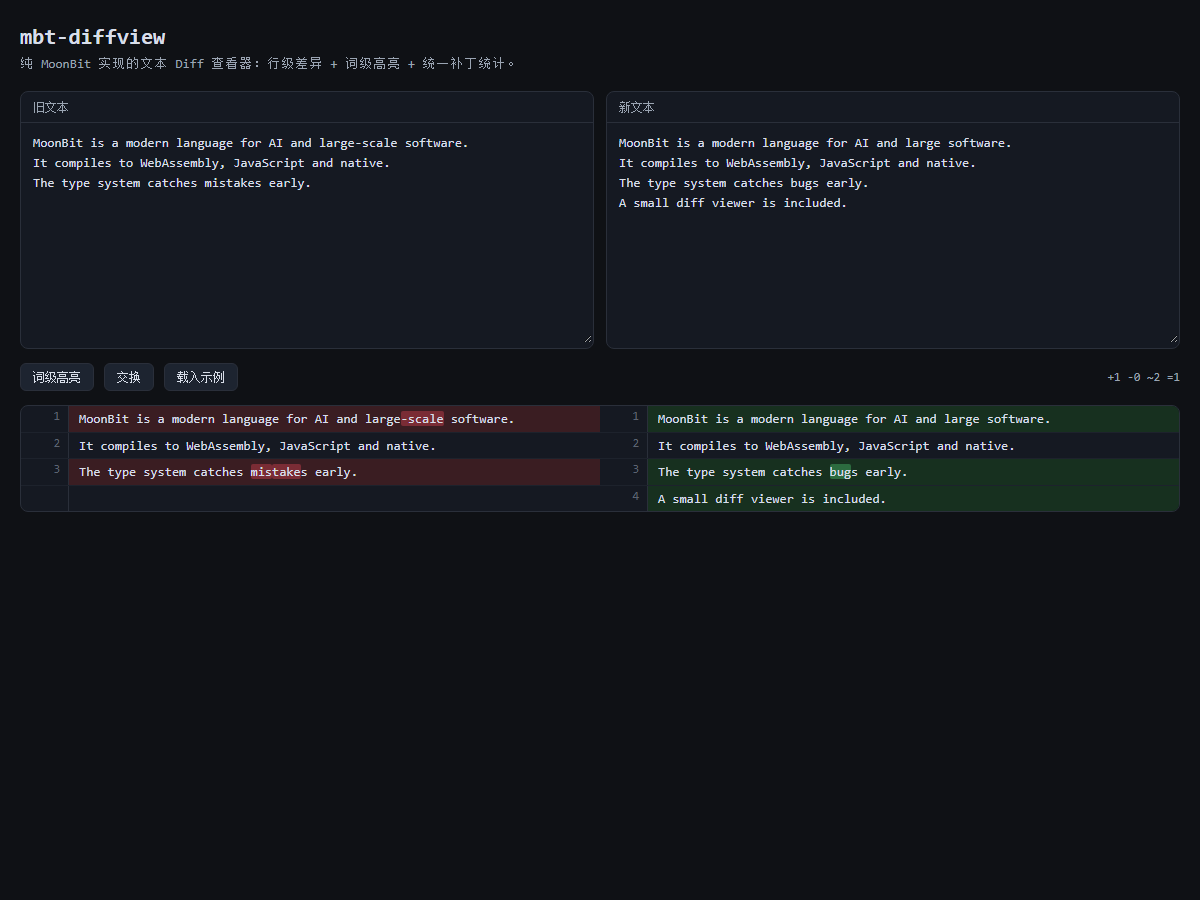Click left diff row "It compiles to WebAssembly"
The width and height of the screenshot is (1200, 900).
tap(334, 446)
